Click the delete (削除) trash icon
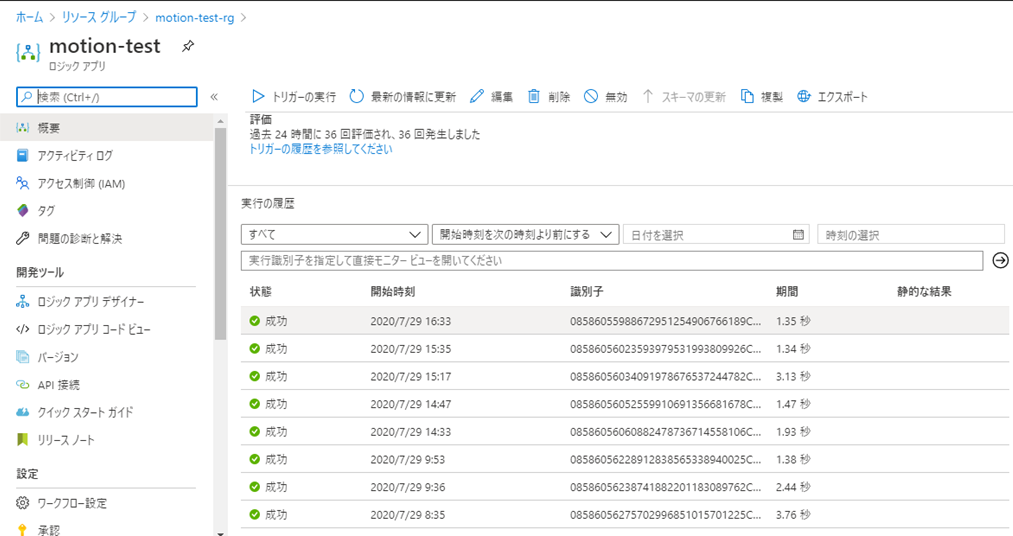The width and height of the screenshot is (1013, 536). pyautogui.click(x=534, y=96)
